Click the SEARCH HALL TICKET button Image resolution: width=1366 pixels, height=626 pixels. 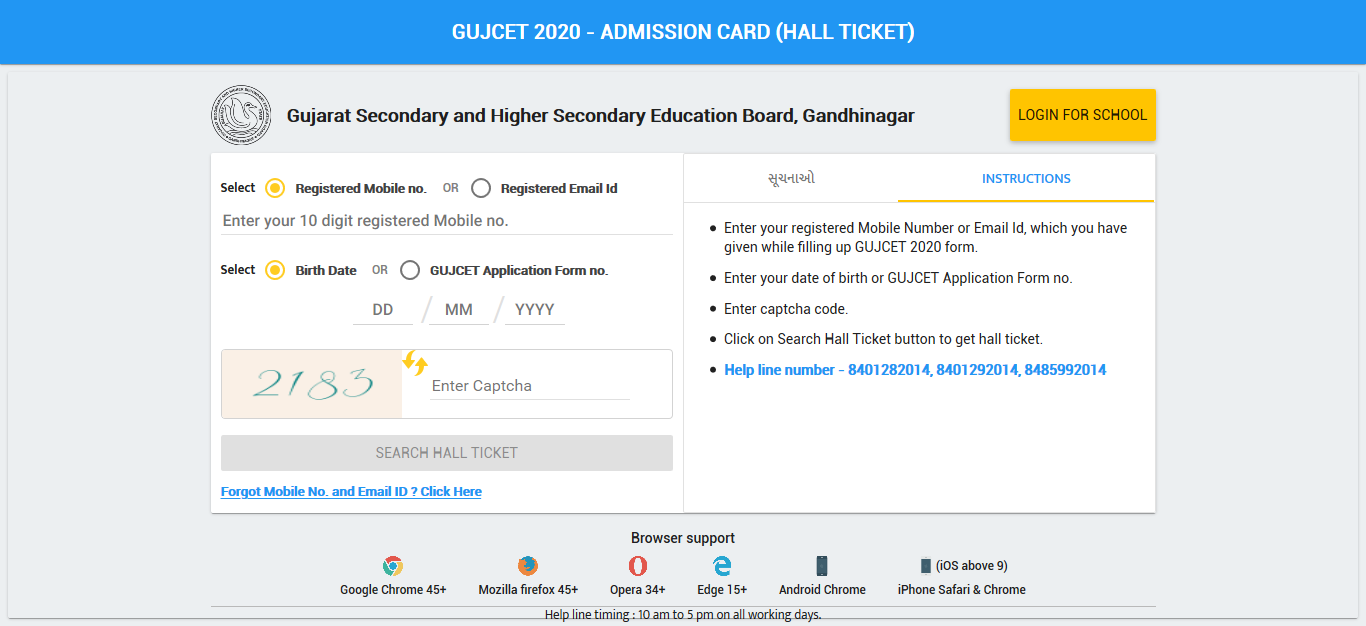click(x=447, y=453)
